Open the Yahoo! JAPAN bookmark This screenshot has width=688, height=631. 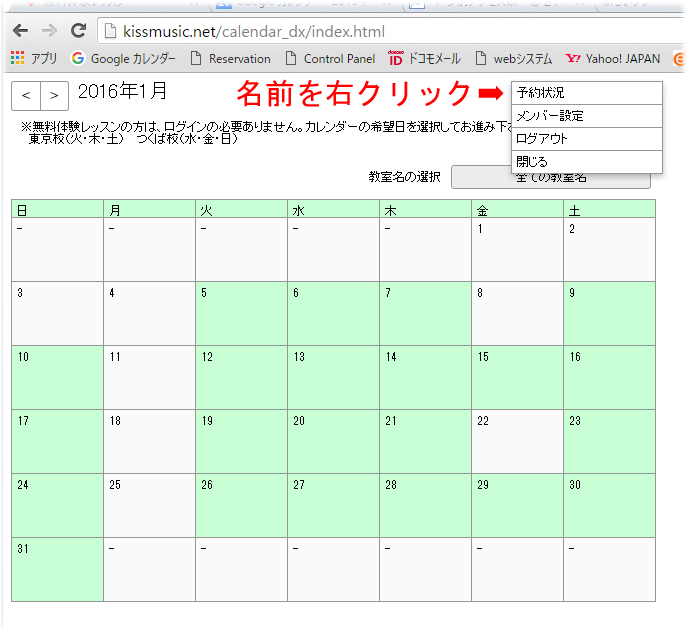tap(613, 58)
